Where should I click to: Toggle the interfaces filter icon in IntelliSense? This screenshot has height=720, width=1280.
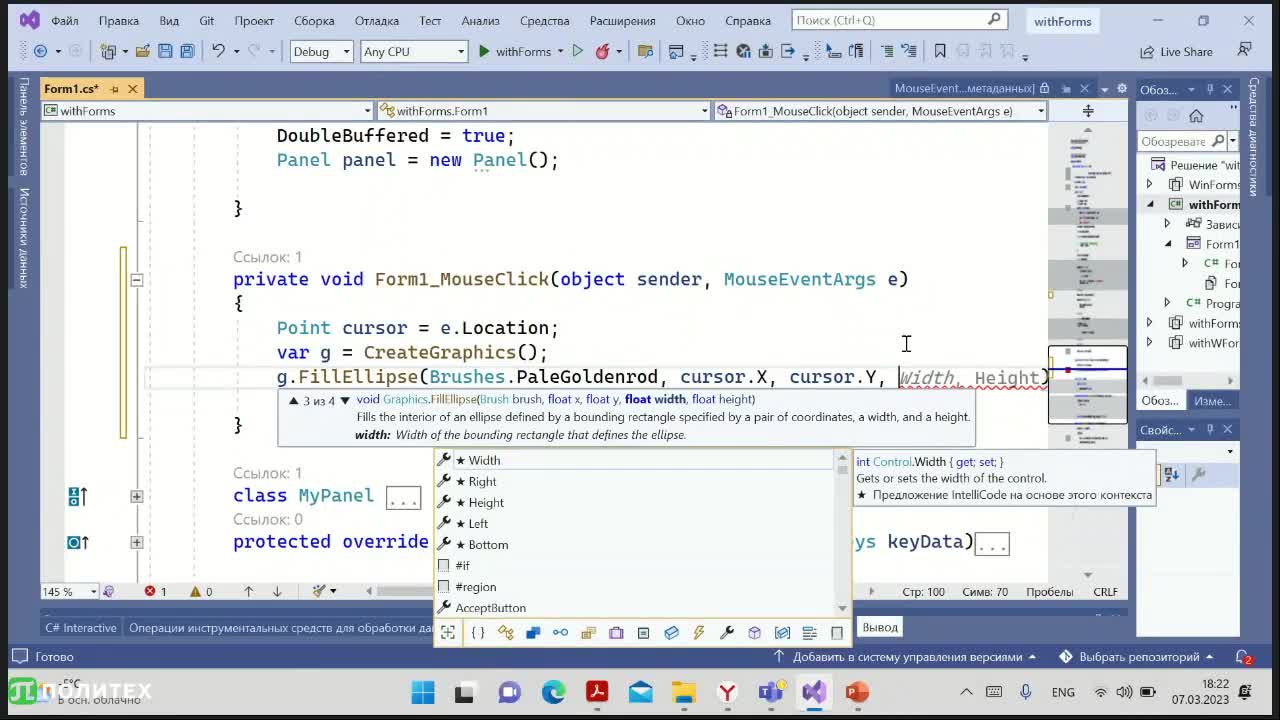pos(560,632)
